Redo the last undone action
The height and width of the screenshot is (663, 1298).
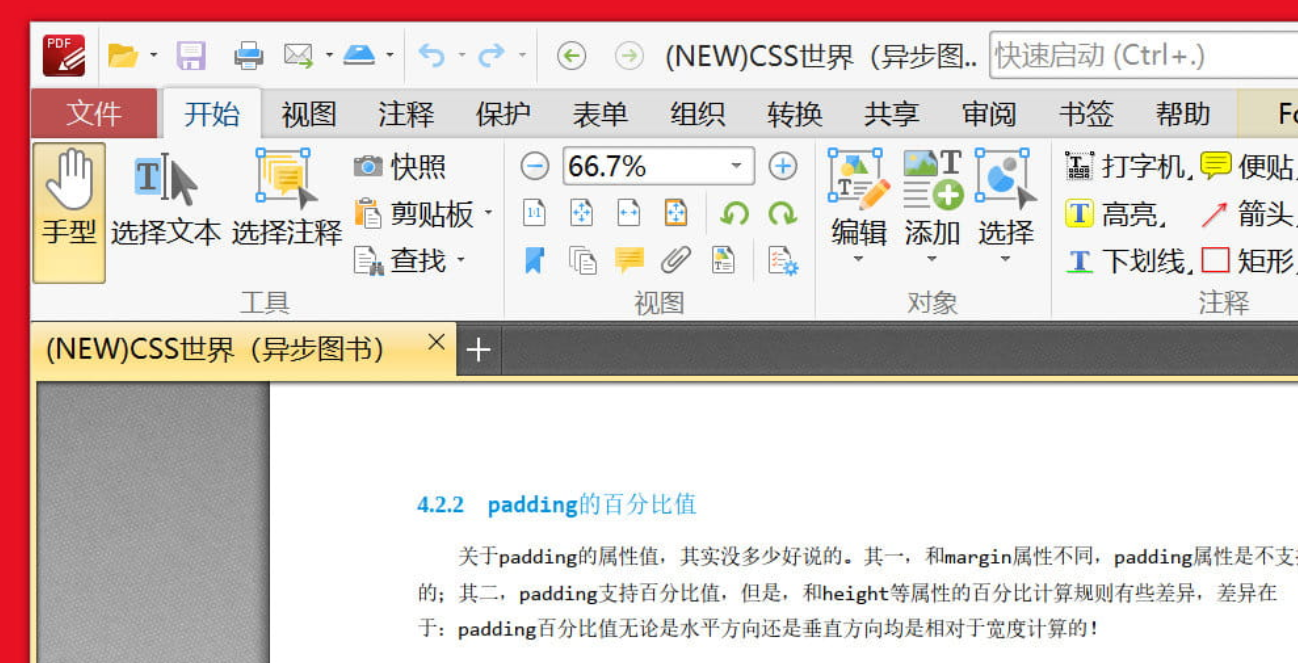point(491,55)
